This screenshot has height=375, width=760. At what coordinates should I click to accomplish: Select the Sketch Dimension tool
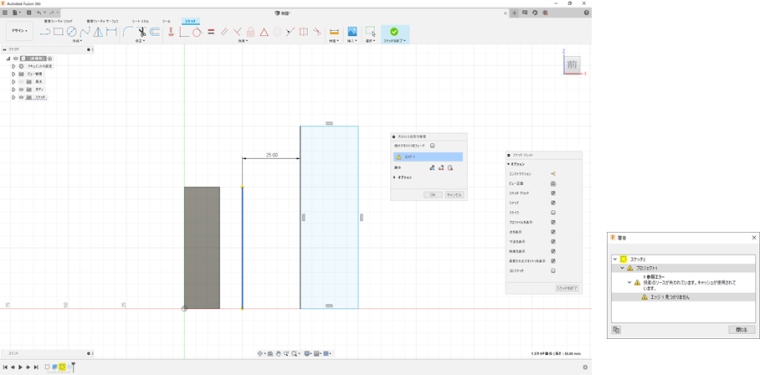[x=112, y=32]
